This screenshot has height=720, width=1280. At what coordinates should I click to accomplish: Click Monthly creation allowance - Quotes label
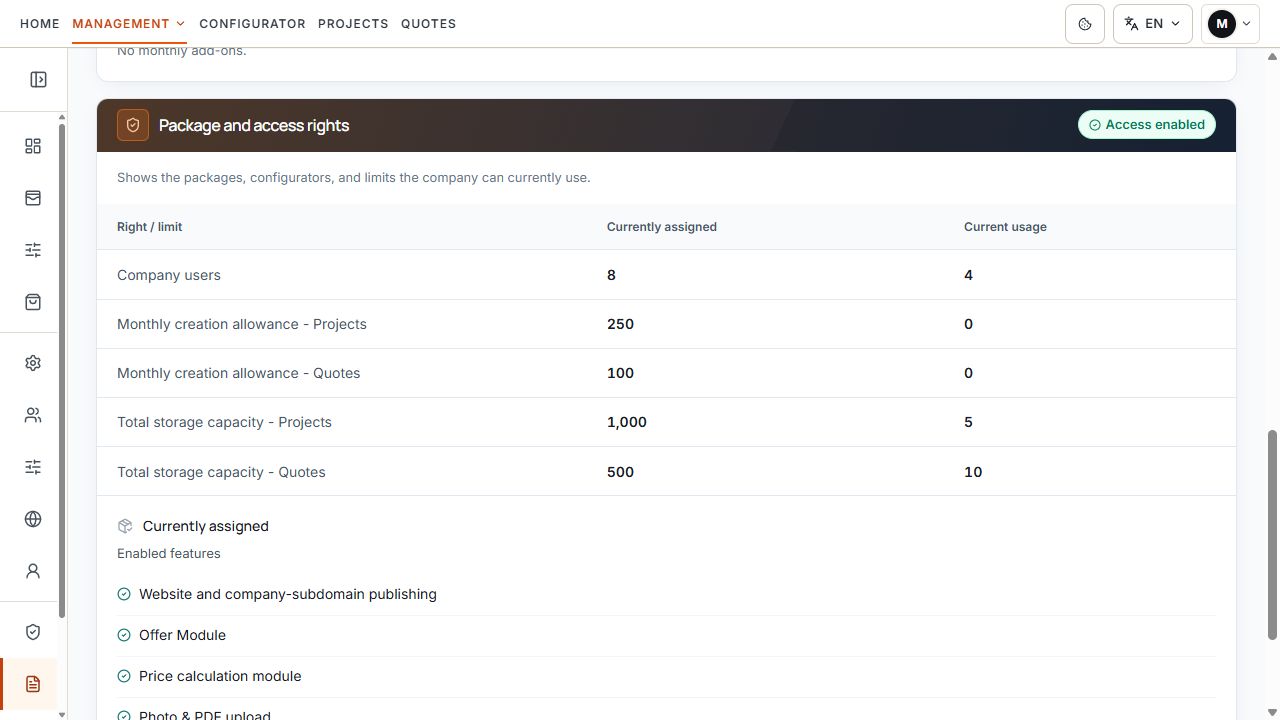[239, 373]
